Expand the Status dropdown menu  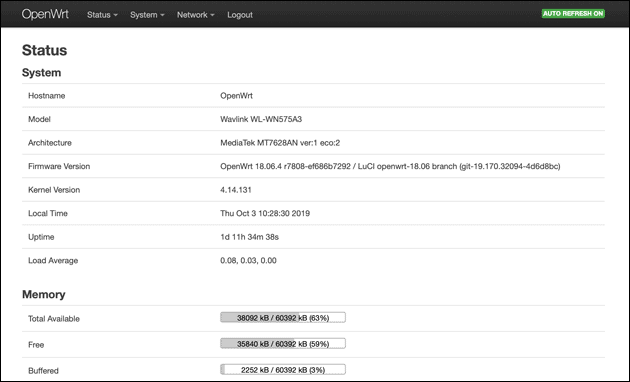[102, 15]
